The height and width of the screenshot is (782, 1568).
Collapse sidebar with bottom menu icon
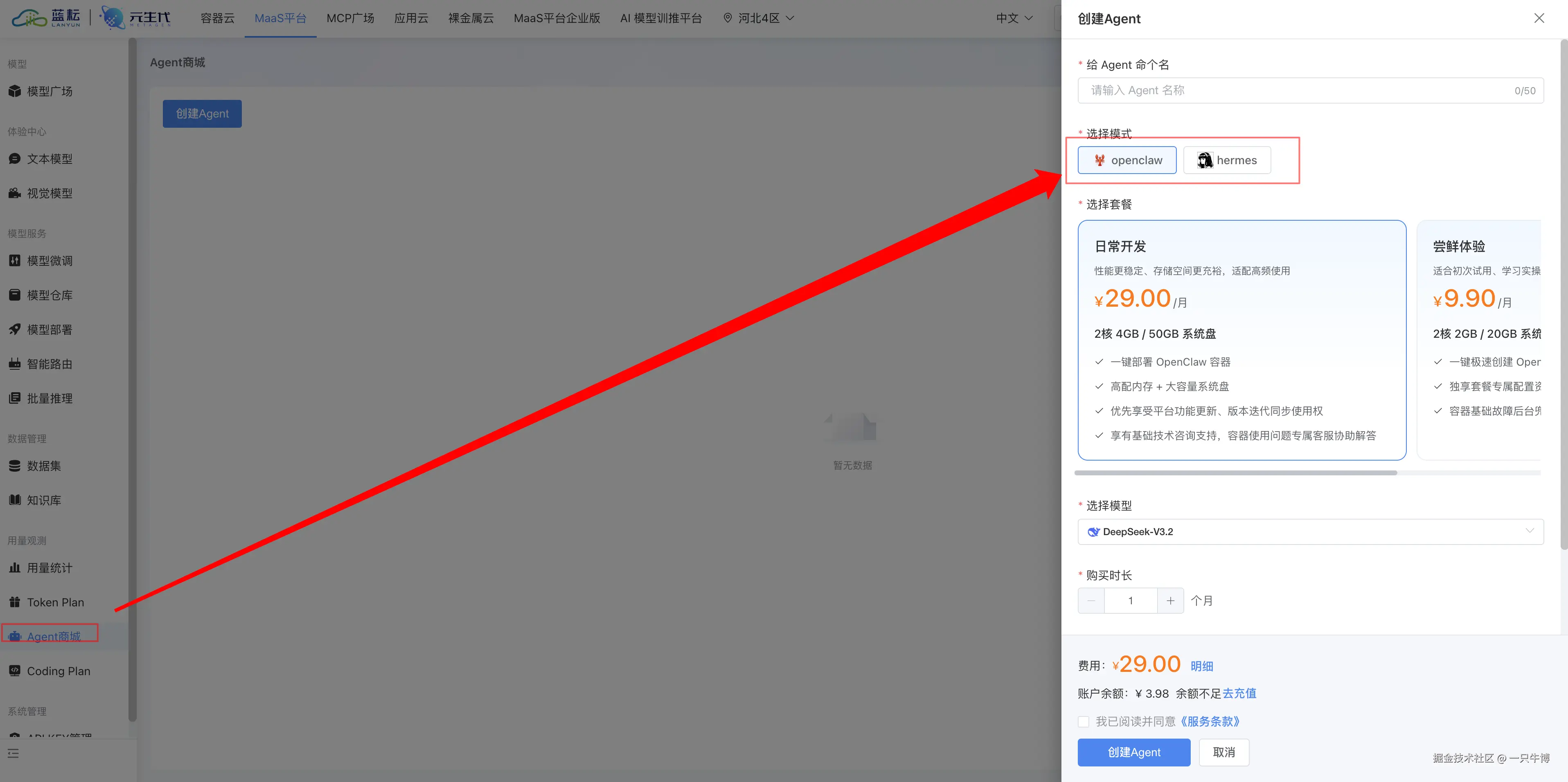pos(14,753)
